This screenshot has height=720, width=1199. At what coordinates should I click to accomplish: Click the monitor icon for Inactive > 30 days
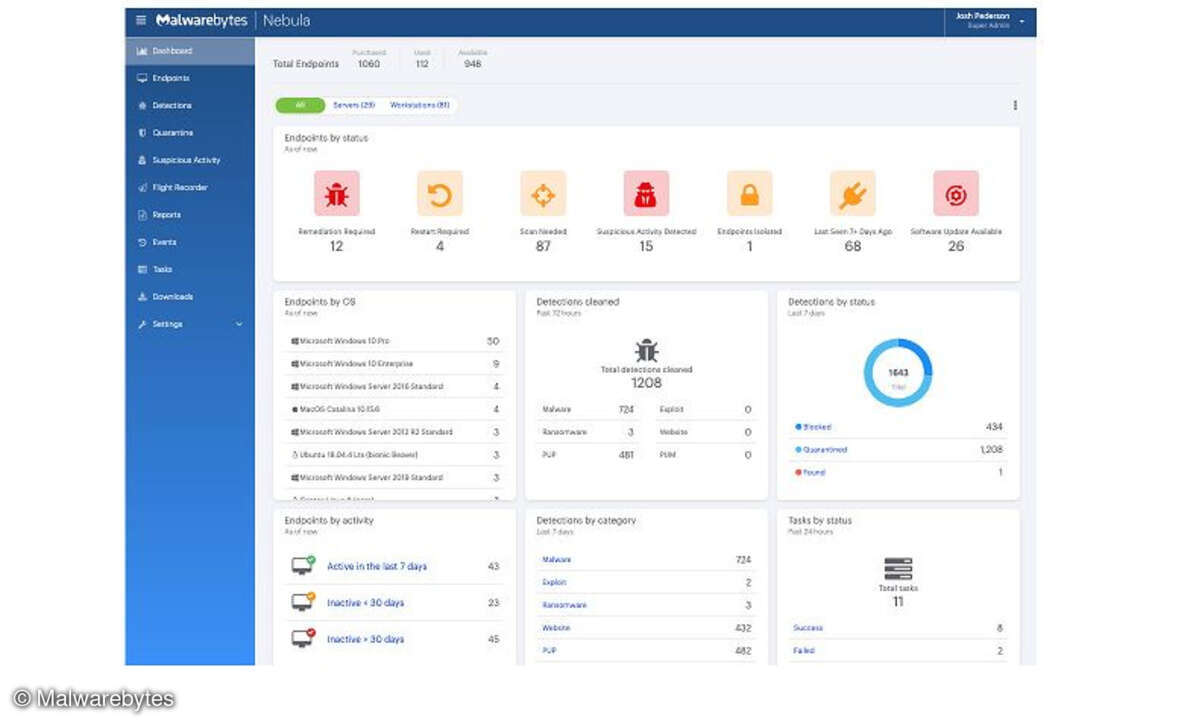pos(303,638)
